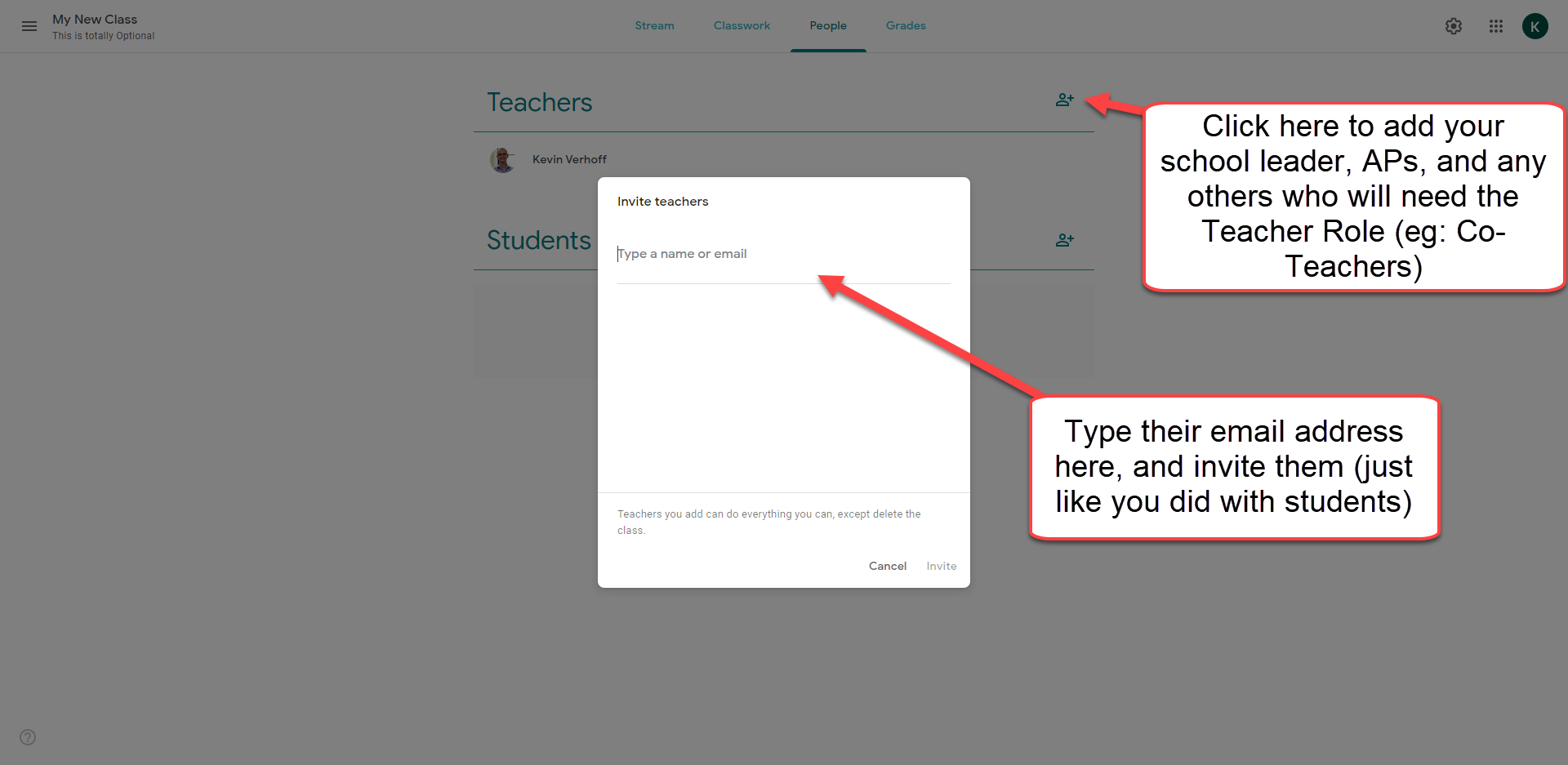Click the Teachers section heading

point(540,103)
